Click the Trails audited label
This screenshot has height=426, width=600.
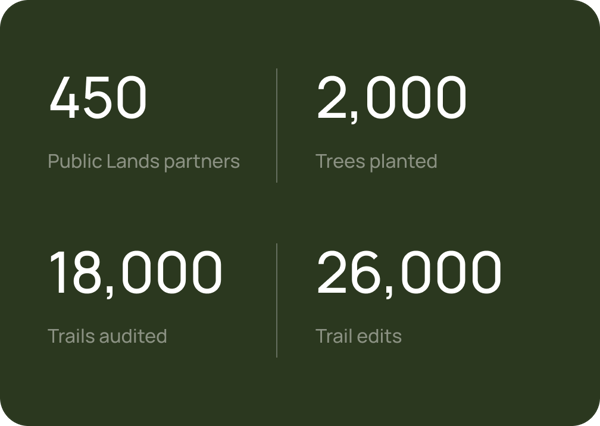coord(108,336)
